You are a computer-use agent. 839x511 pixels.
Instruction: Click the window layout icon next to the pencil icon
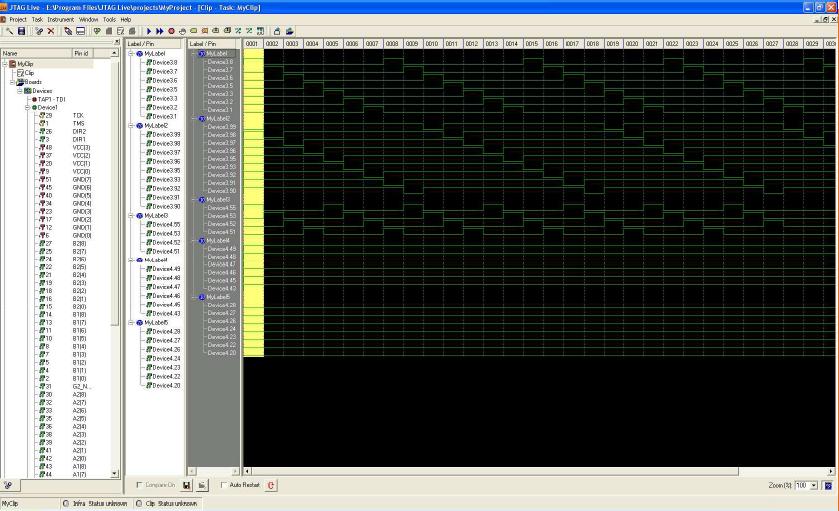tap(80, 32)
